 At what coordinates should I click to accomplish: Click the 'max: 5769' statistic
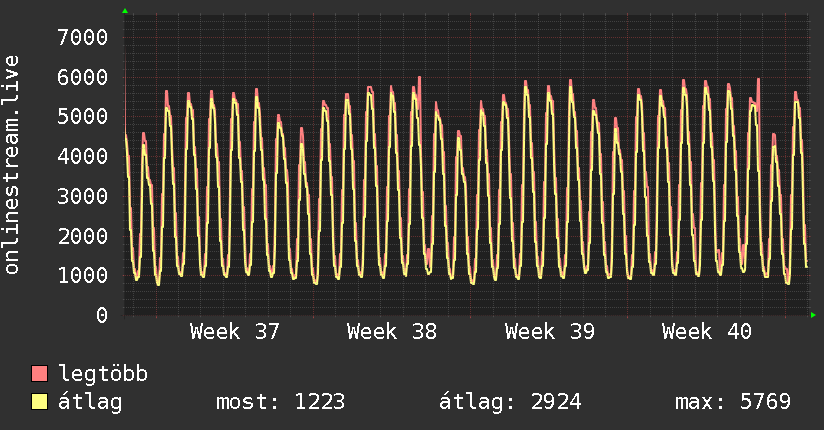733,402
